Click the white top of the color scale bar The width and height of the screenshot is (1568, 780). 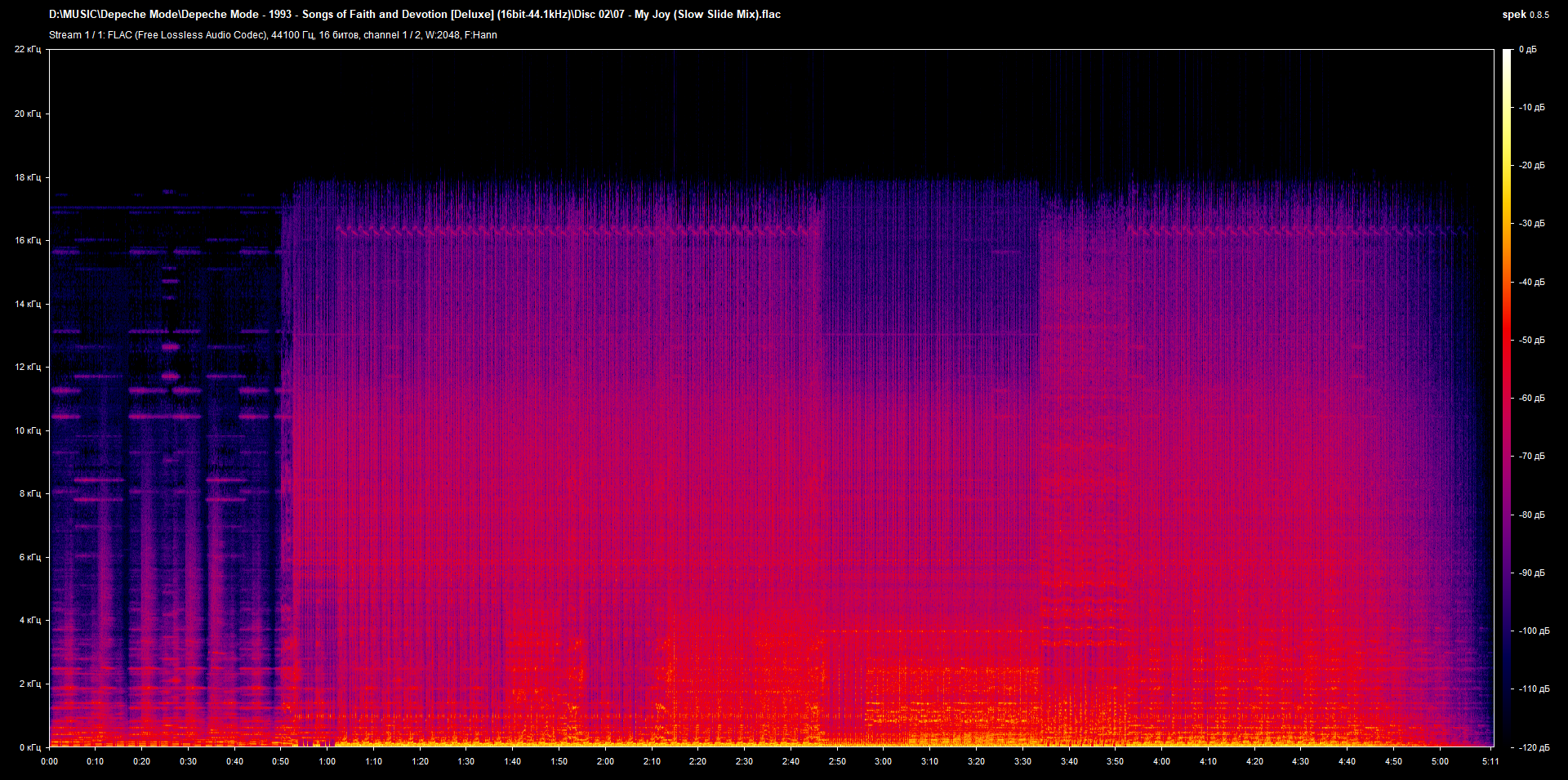pos(1507,56)
